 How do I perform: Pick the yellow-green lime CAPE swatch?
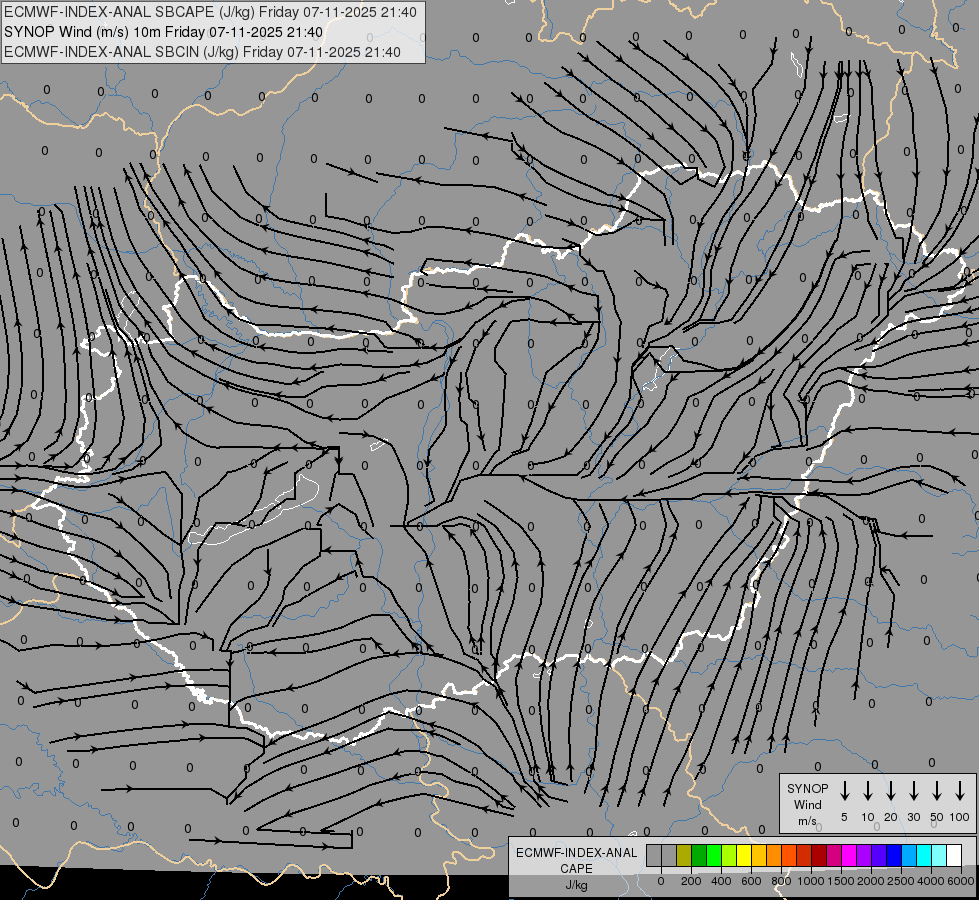[729, 855]
